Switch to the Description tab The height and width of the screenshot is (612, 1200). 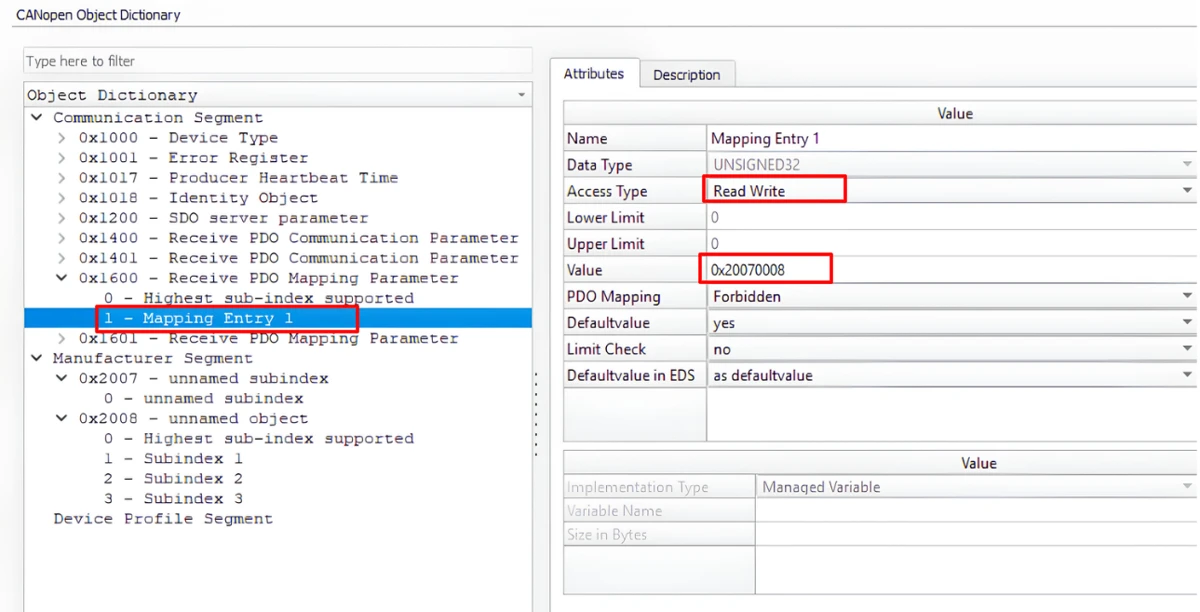point(686,75)
